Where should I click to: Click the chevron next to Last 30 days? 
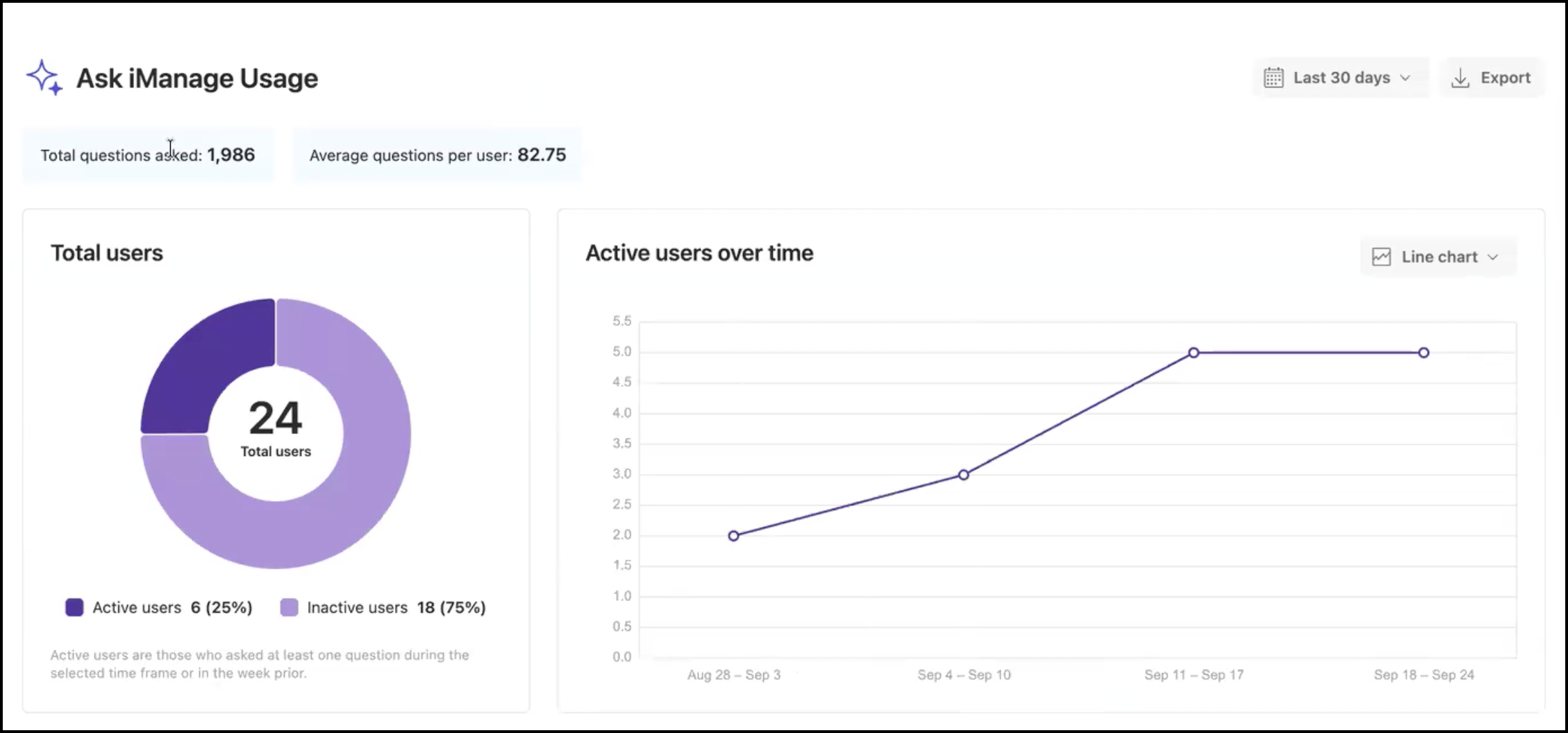[1406, 78]
